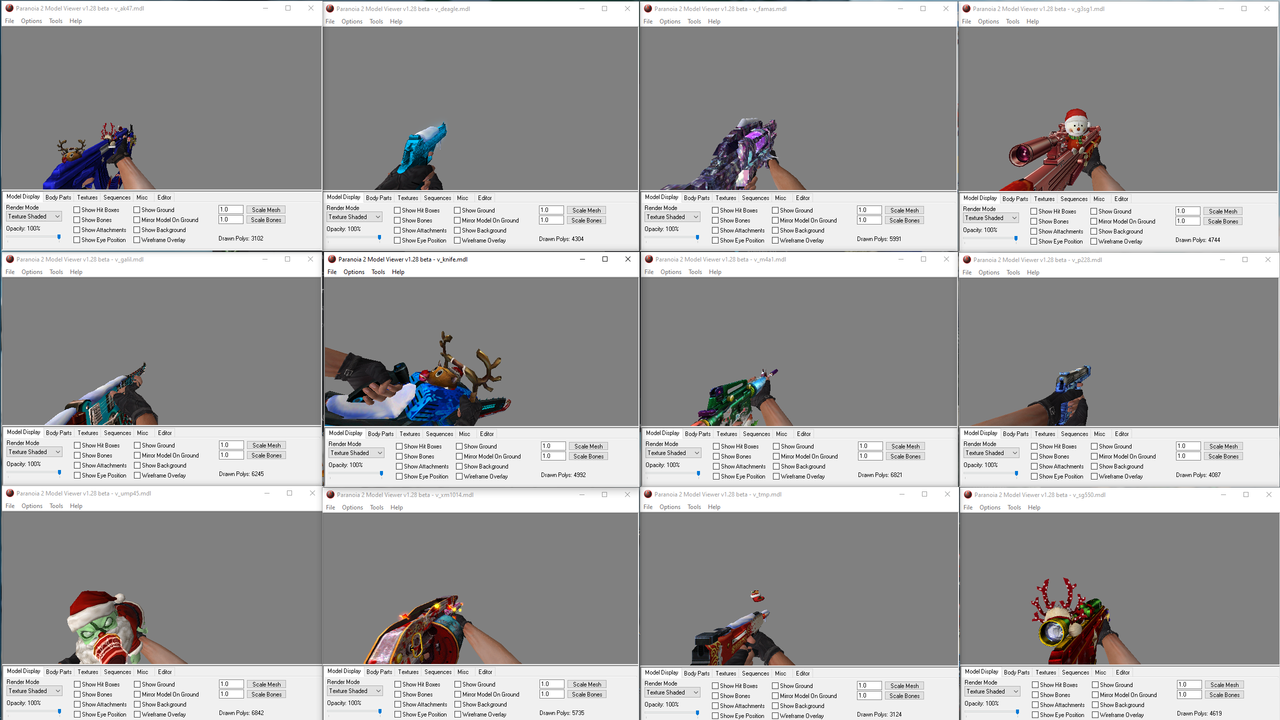Open the Options menu in v_knife.mdl window
This screenshot has width=1280, height=720.
click(354, 272)
